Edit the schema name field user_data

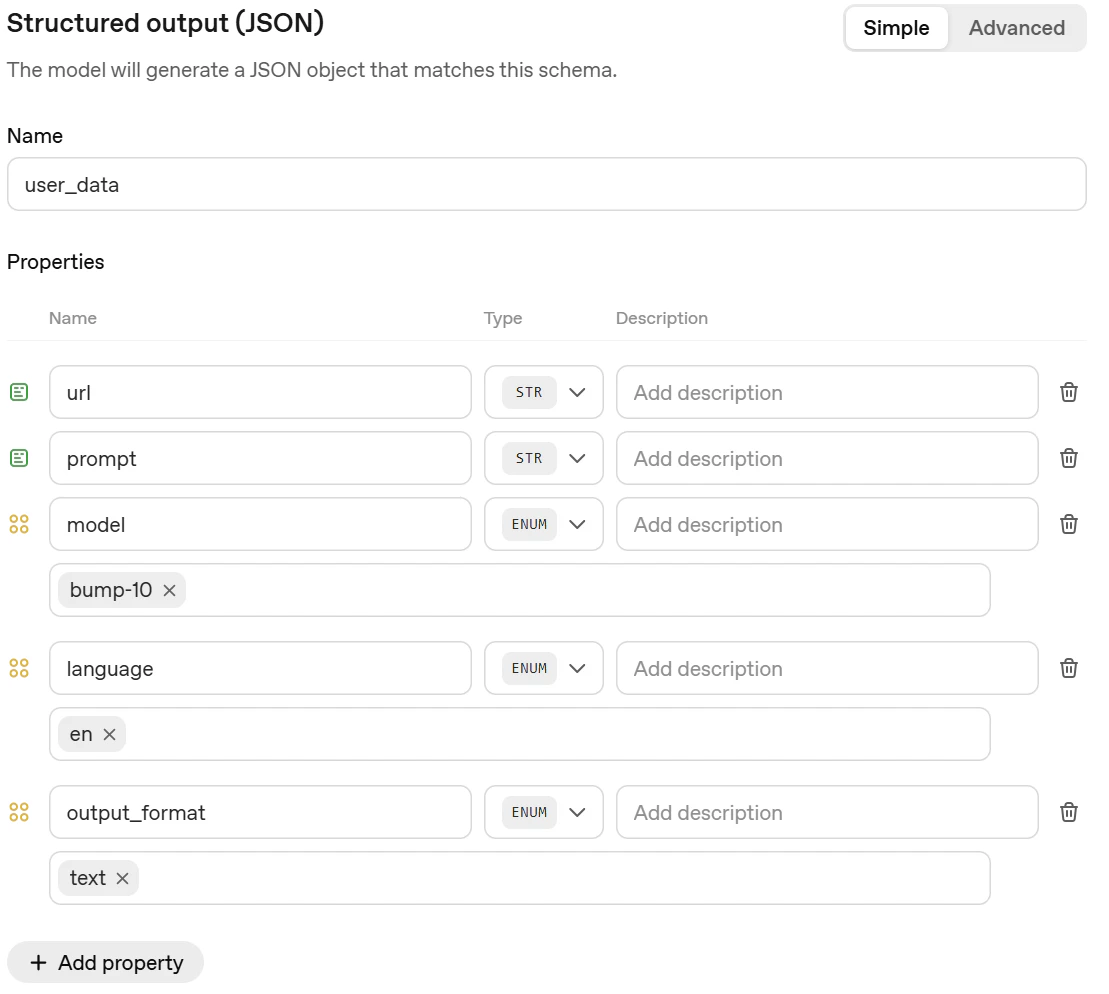pos(546,184)
